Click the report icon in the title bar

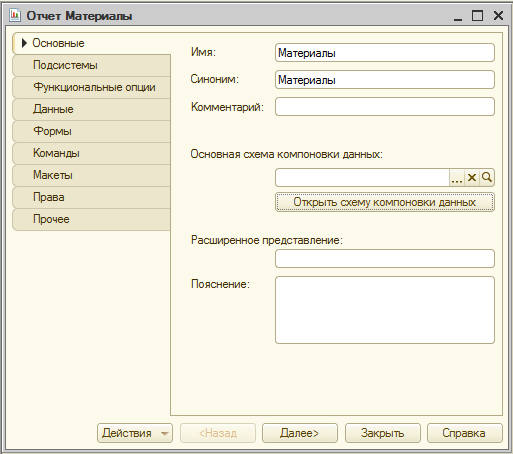15,15
